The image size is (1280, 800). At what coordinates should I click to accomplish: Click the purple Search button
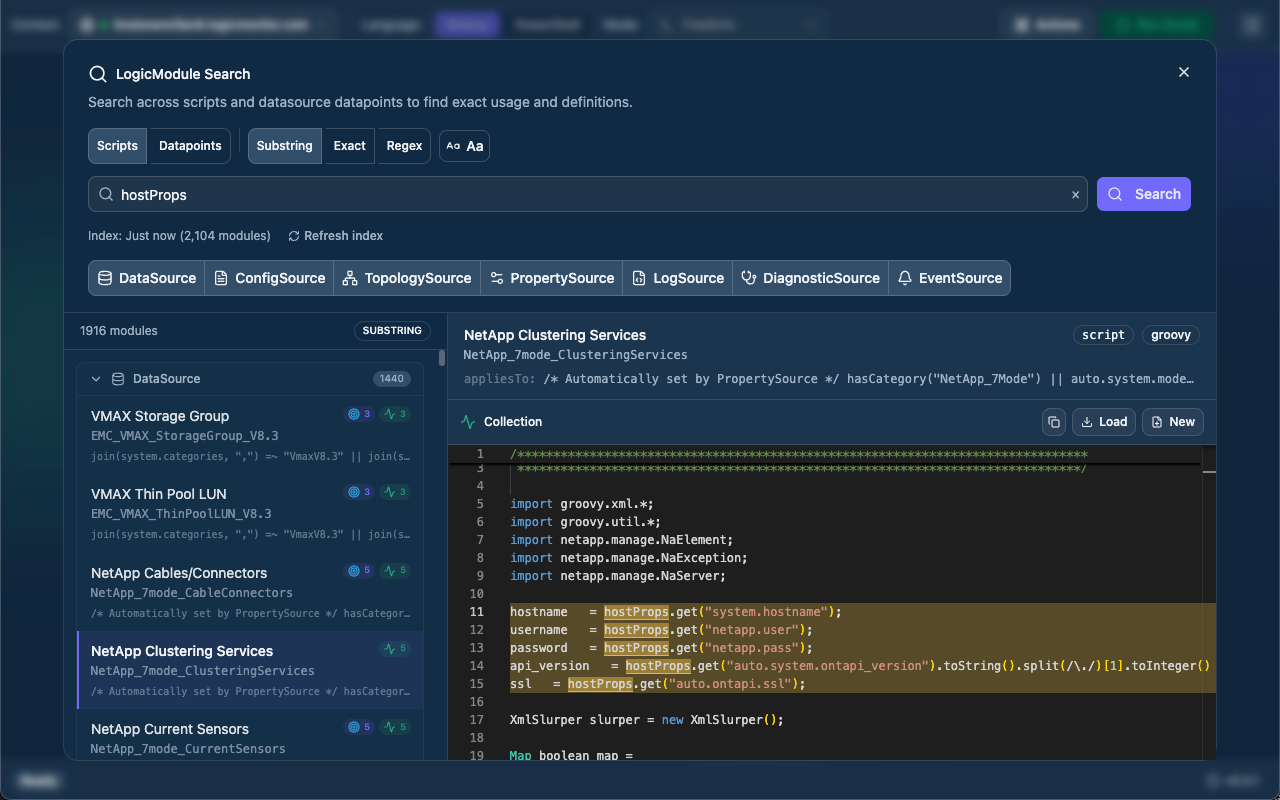point(1144,194)
